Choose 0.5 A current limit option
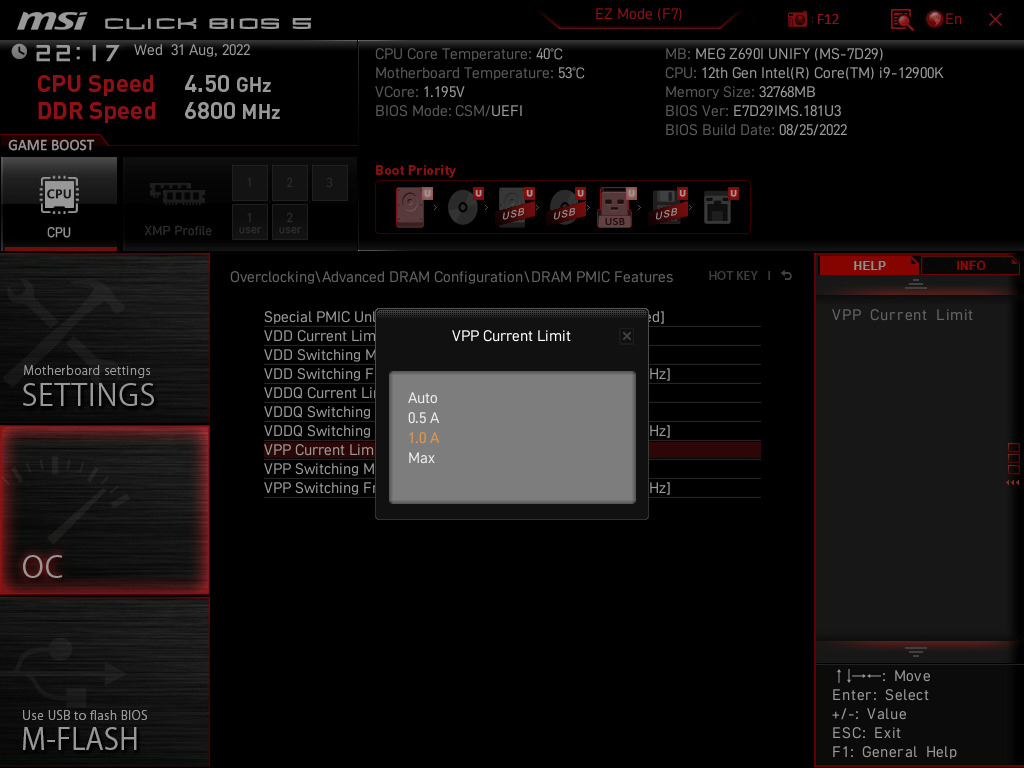Viewport: 1024px width, 768px height. pos(423,418)
